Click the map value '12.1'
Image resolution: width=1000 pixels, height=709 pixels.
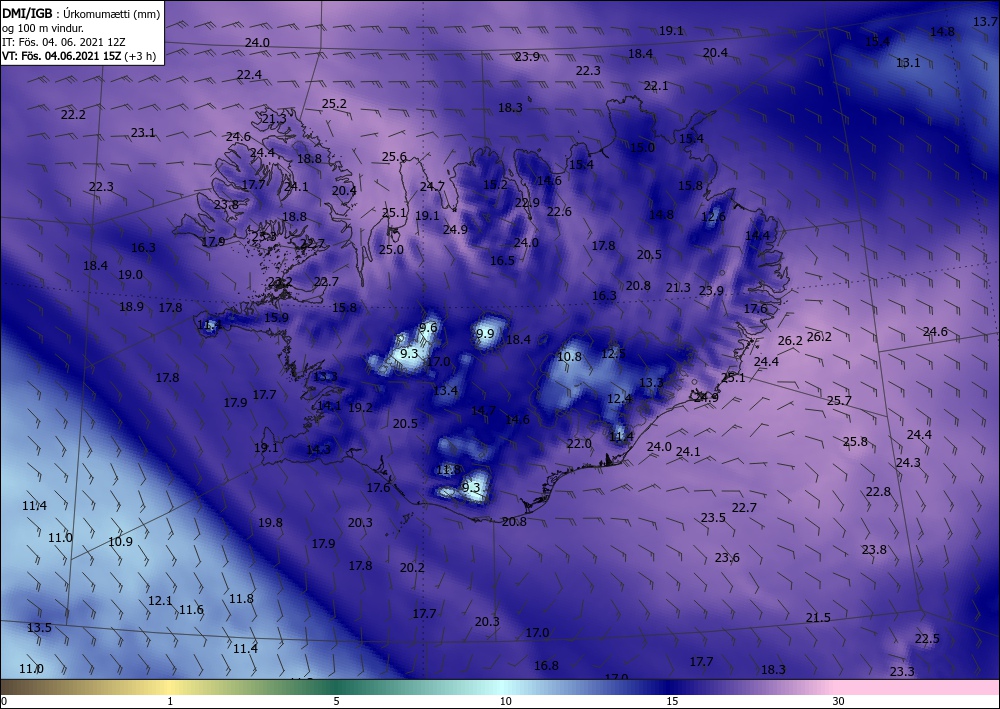tap(160, 601)
